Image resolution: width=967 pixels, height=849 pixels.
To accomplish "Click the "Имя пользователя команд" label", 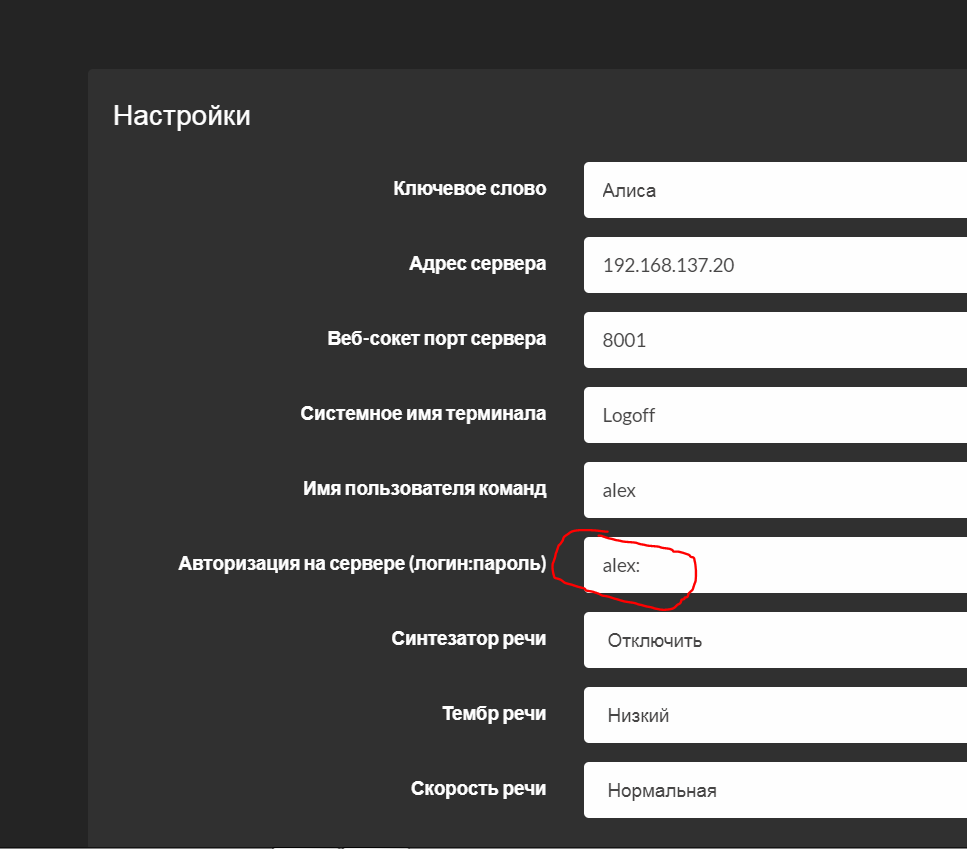I will tap(425, 489).
